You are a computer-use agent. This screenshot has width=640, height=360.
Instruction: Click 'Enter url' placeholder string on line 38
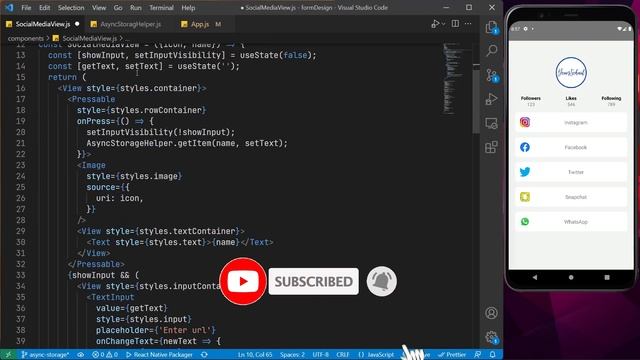[x=187, y=330]
